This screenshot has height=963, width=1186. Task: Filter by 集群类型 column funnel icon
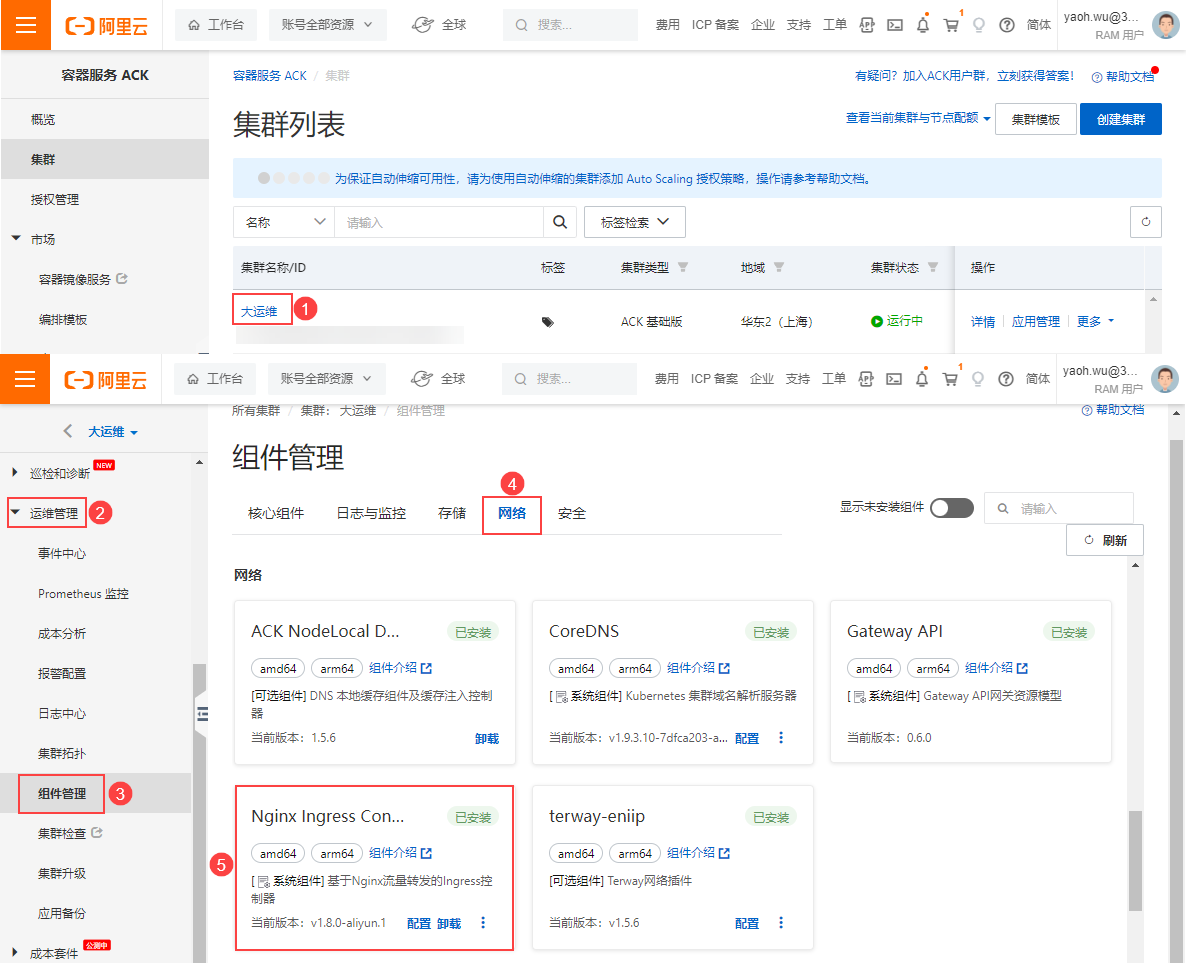pyautogui.click(x=683, y=267)
